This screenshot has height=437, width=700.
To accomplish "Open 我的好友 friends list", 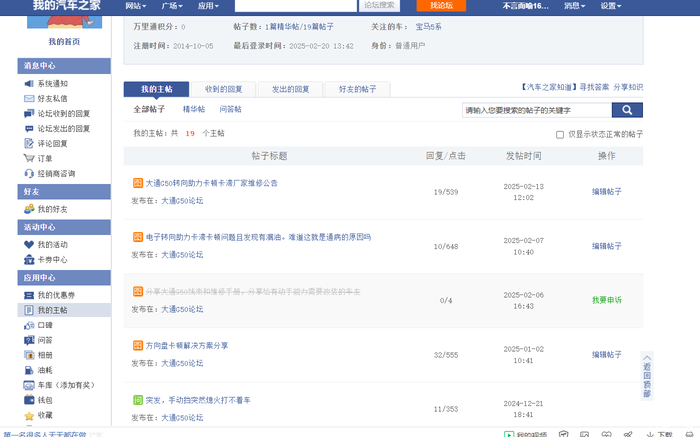I will [x=52, y=209].
